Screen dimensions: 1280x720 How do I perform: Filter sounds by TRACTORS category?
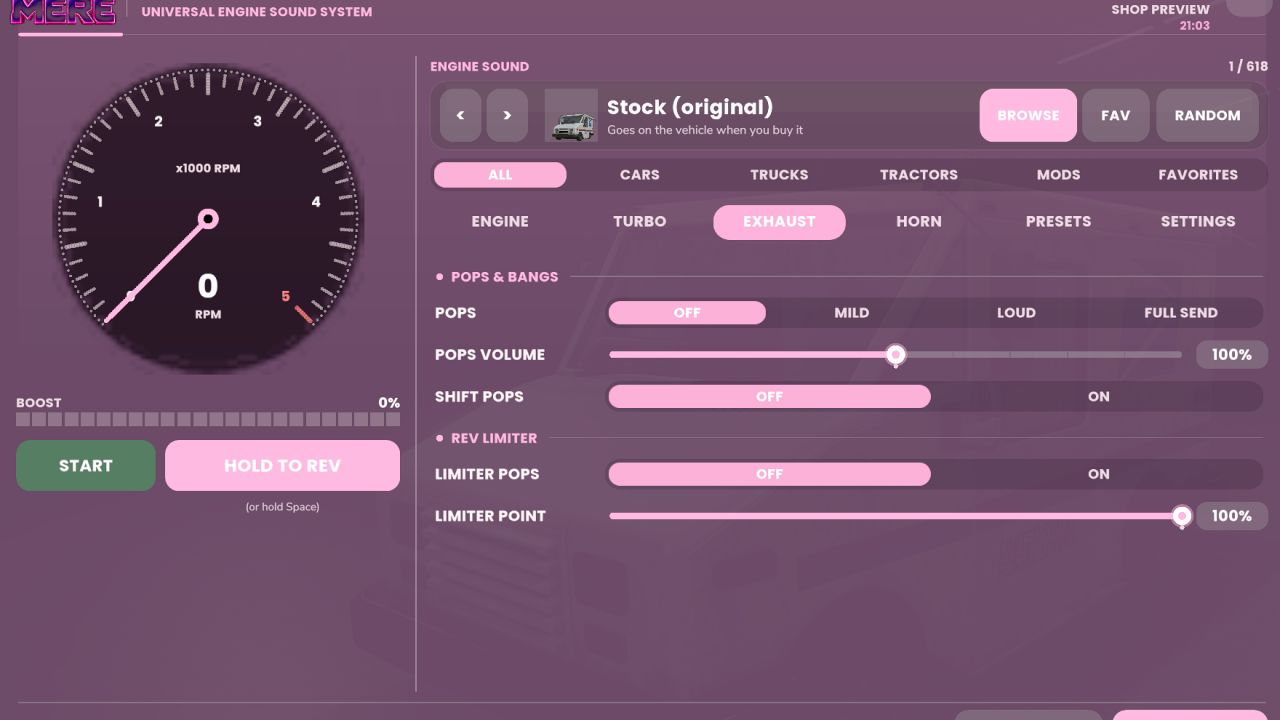(919, 175)
